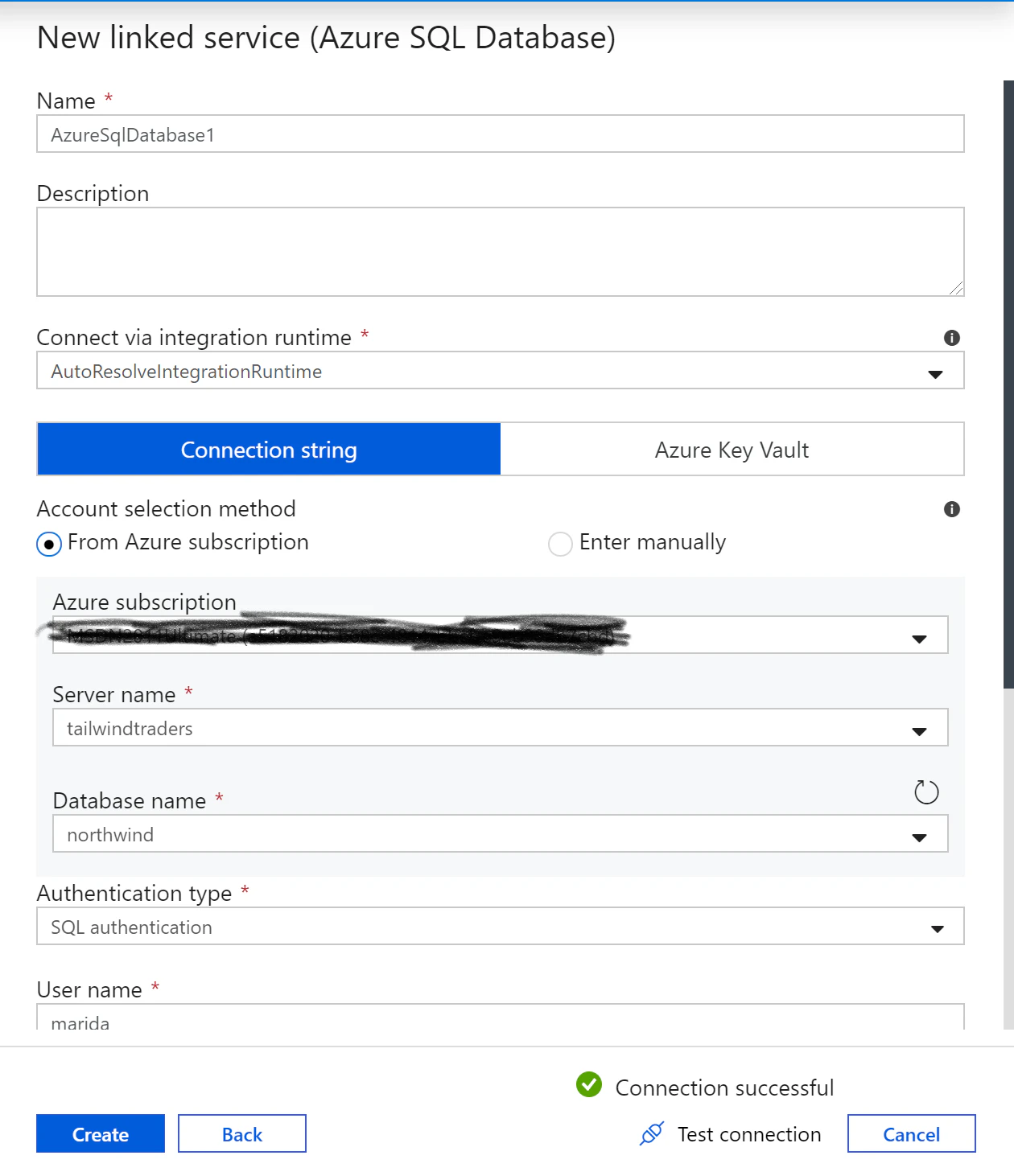Select the From Azure subscription radio button
Image resolution: width=1014 pixels, height=1176 pixels.
click(x=49, y=545)
